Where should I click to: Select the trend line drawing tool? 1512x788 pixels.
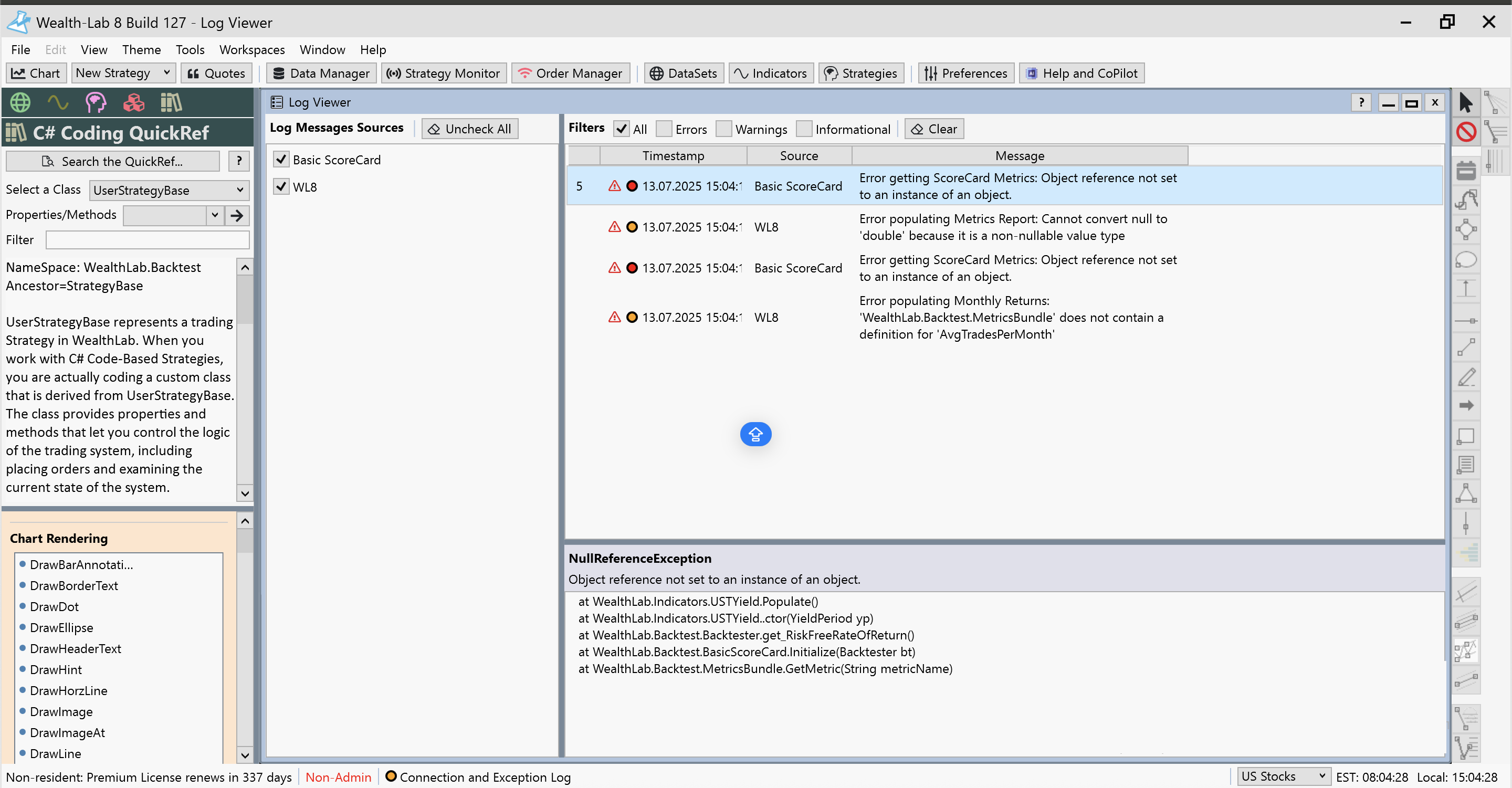coord(1466,348)
